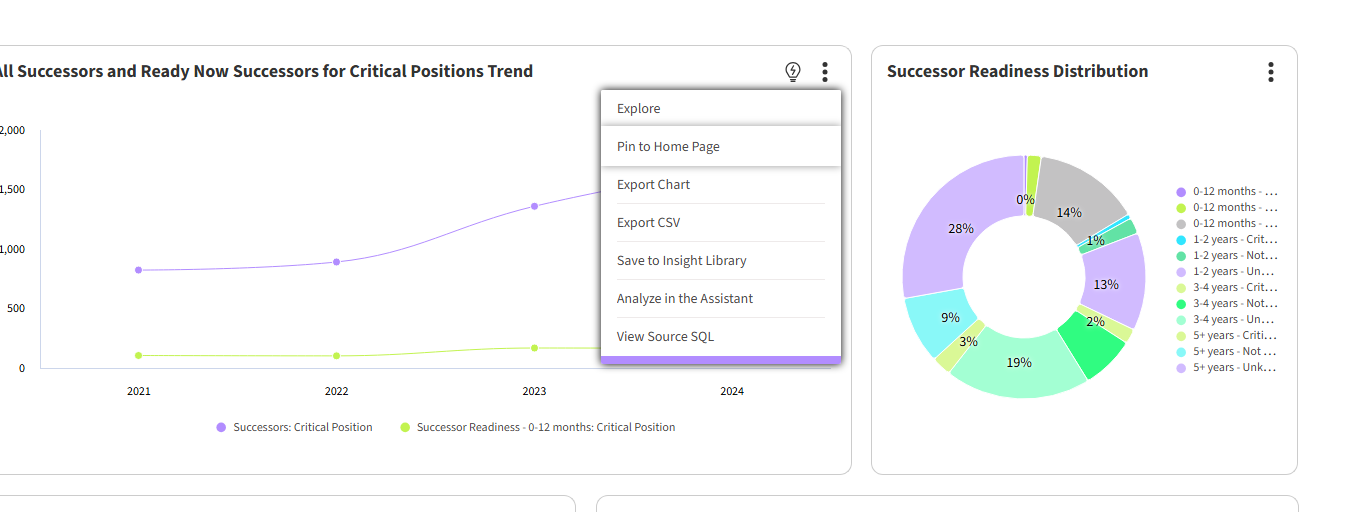Choose Pin to Home Page option
The height and width of the screenshot is (512, 1351).
(668, 146)
